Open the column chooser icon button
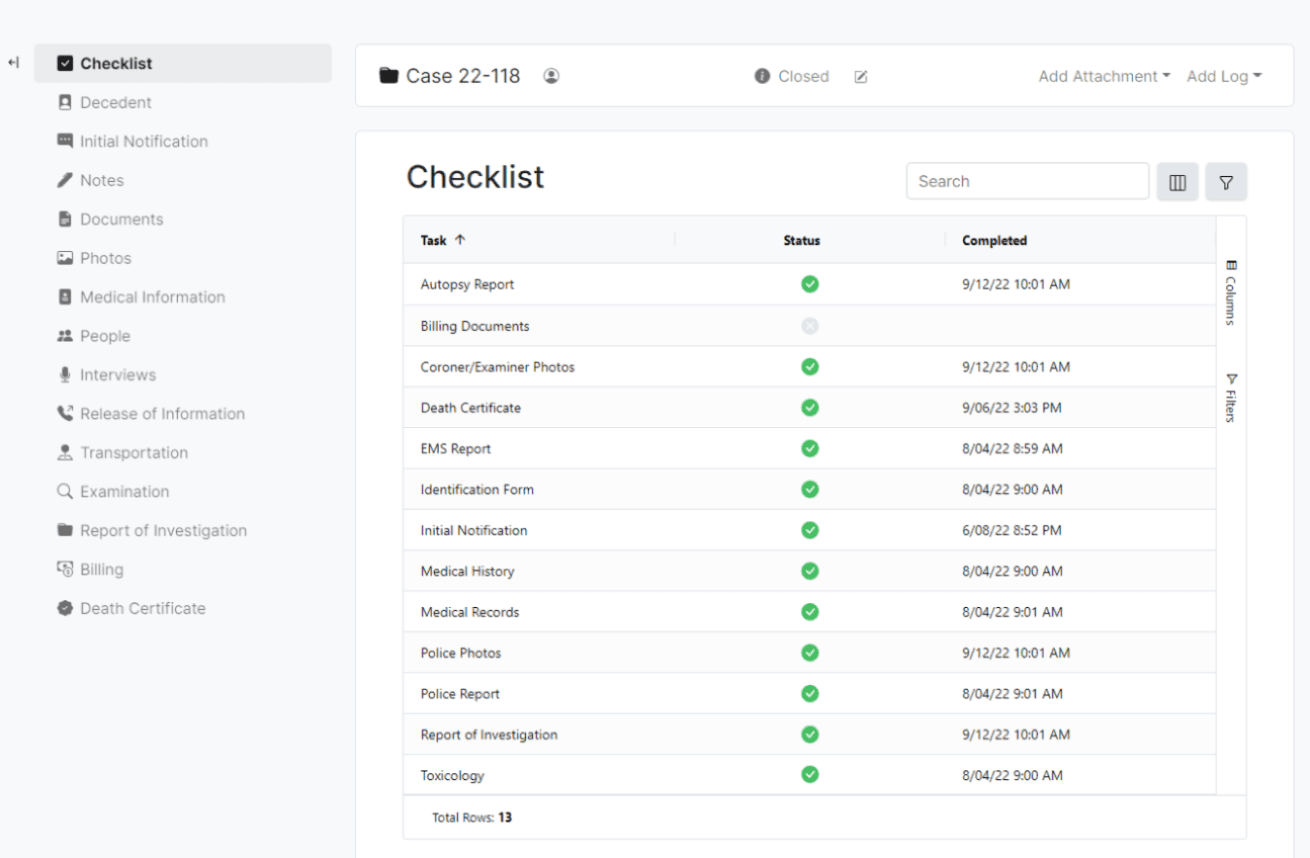 tap(1177, 182)
